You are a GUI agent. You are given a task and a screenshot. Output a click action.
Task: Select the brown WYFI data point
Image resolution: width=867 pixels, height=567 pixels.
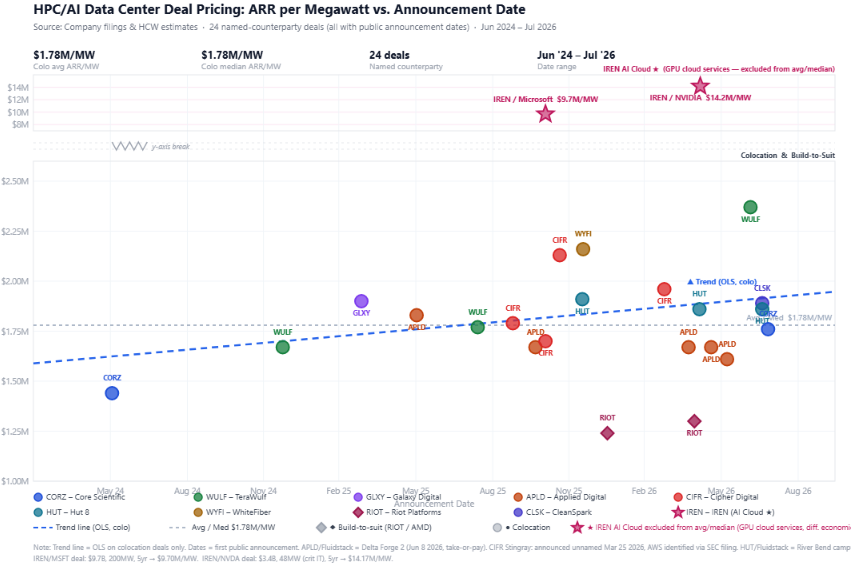pos(583,249)
